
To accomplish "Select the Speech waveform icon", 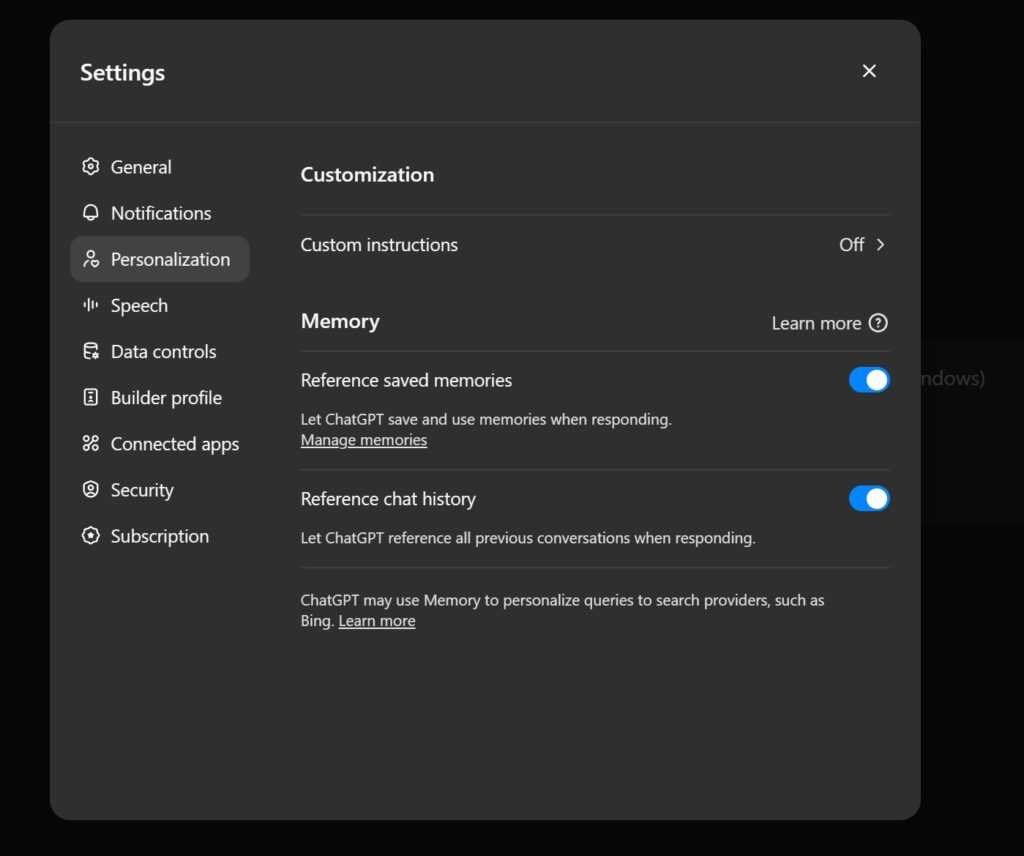I will point(91,305).
